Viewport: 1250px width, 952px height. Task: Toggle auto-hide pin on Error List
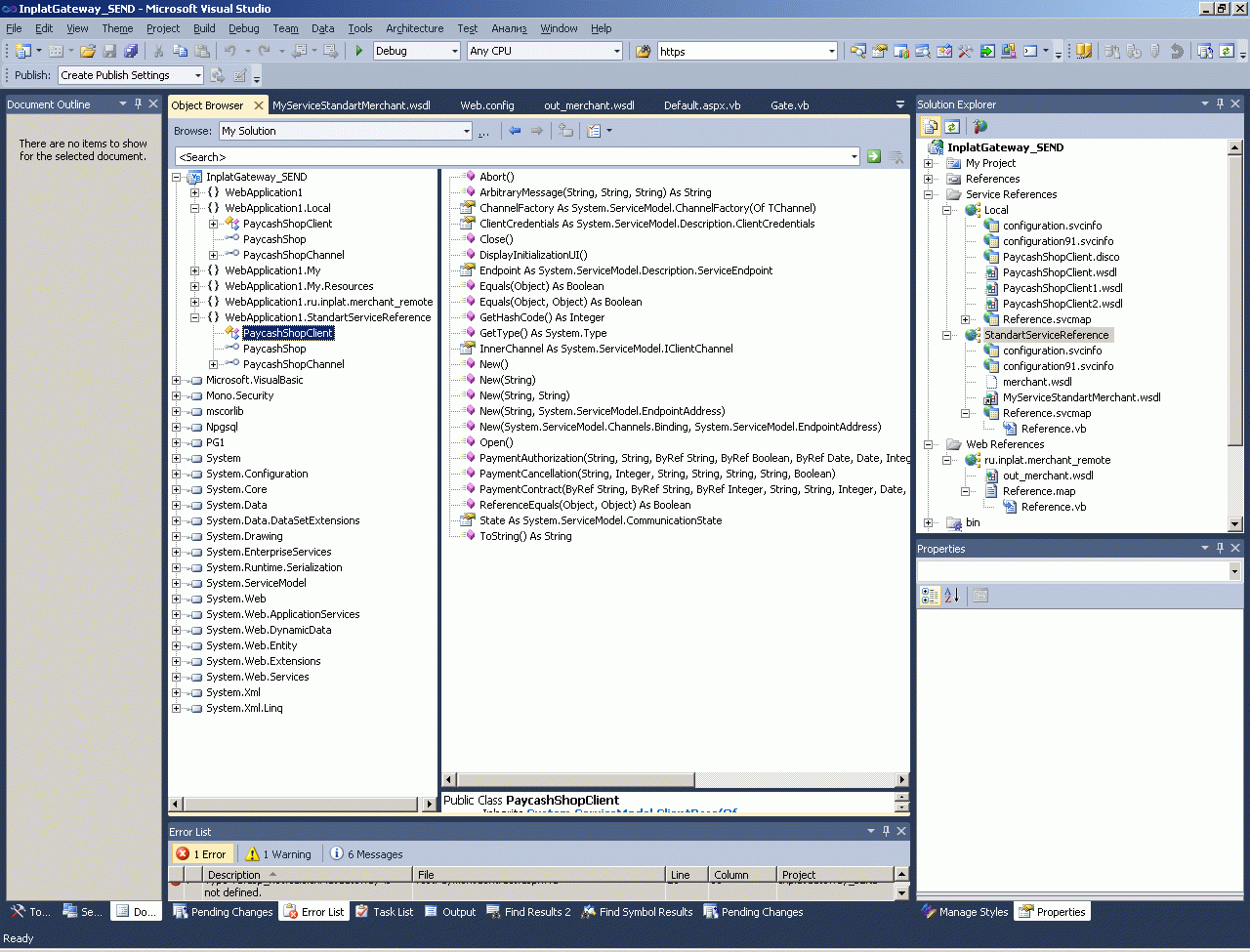(x=887, y=831)
